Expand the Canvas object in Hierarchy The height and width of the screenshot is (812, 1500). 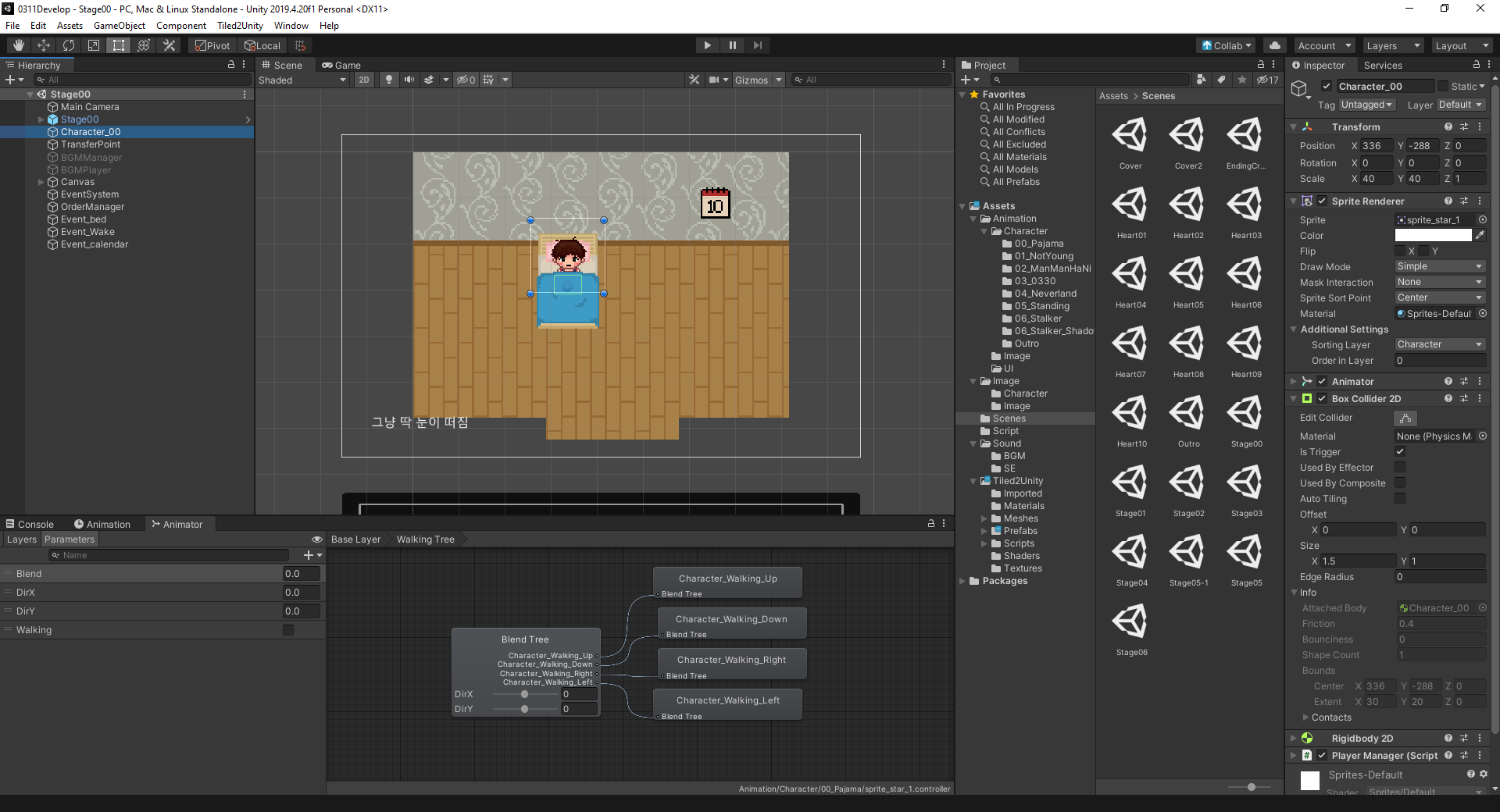pyautogui.click(x=41, y=182)
